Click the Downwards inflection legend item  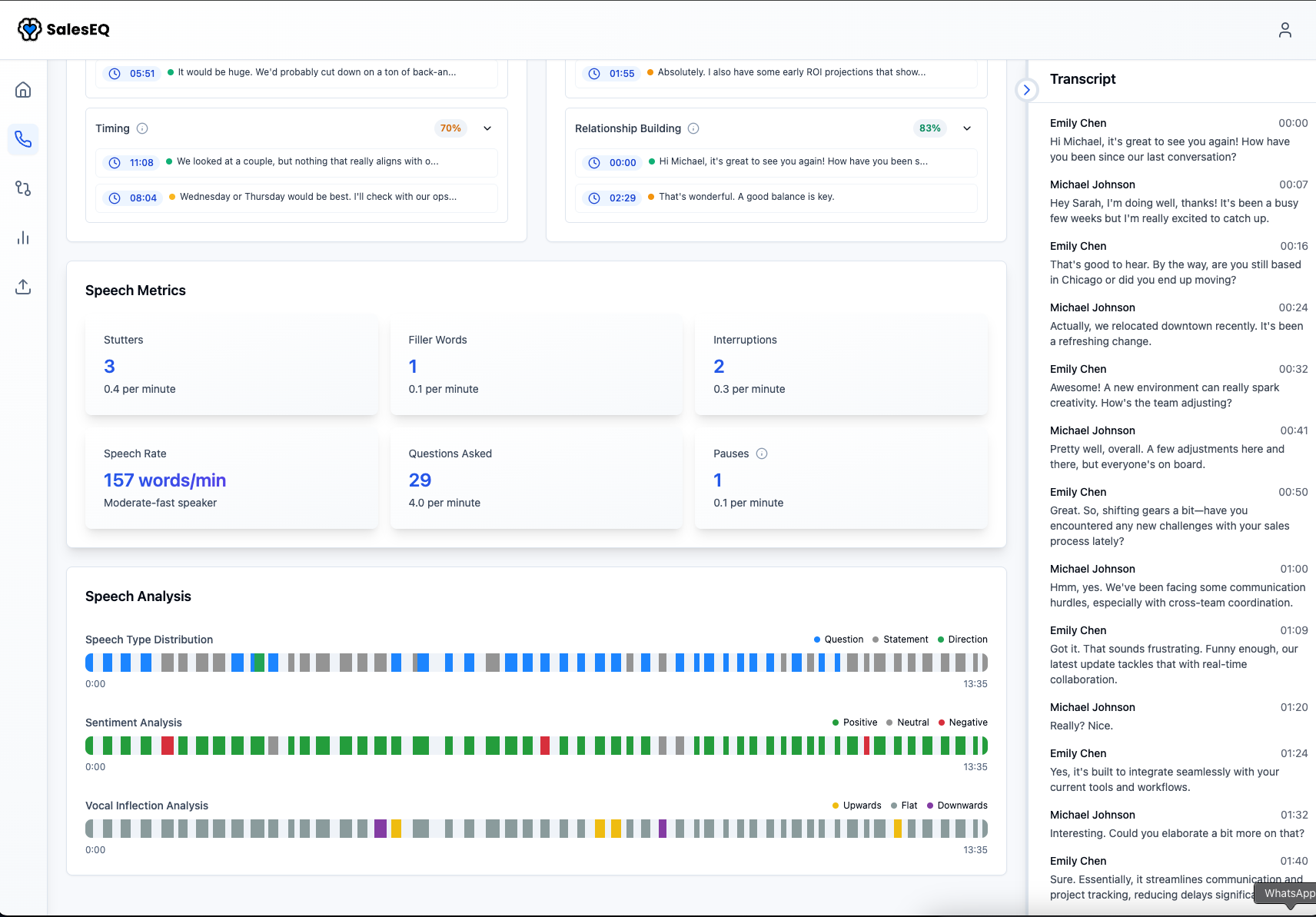pyautogui.click(x=957, y=806)
